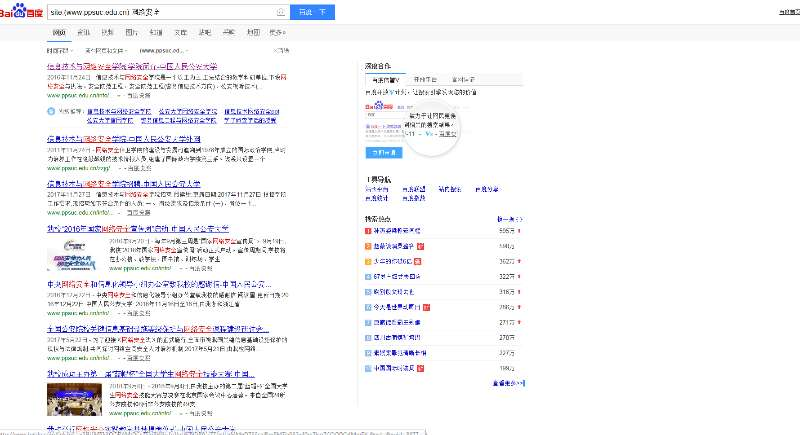Refresh hot searches with 换一换
The image size is (800, 435).
[x=510, y=219]
